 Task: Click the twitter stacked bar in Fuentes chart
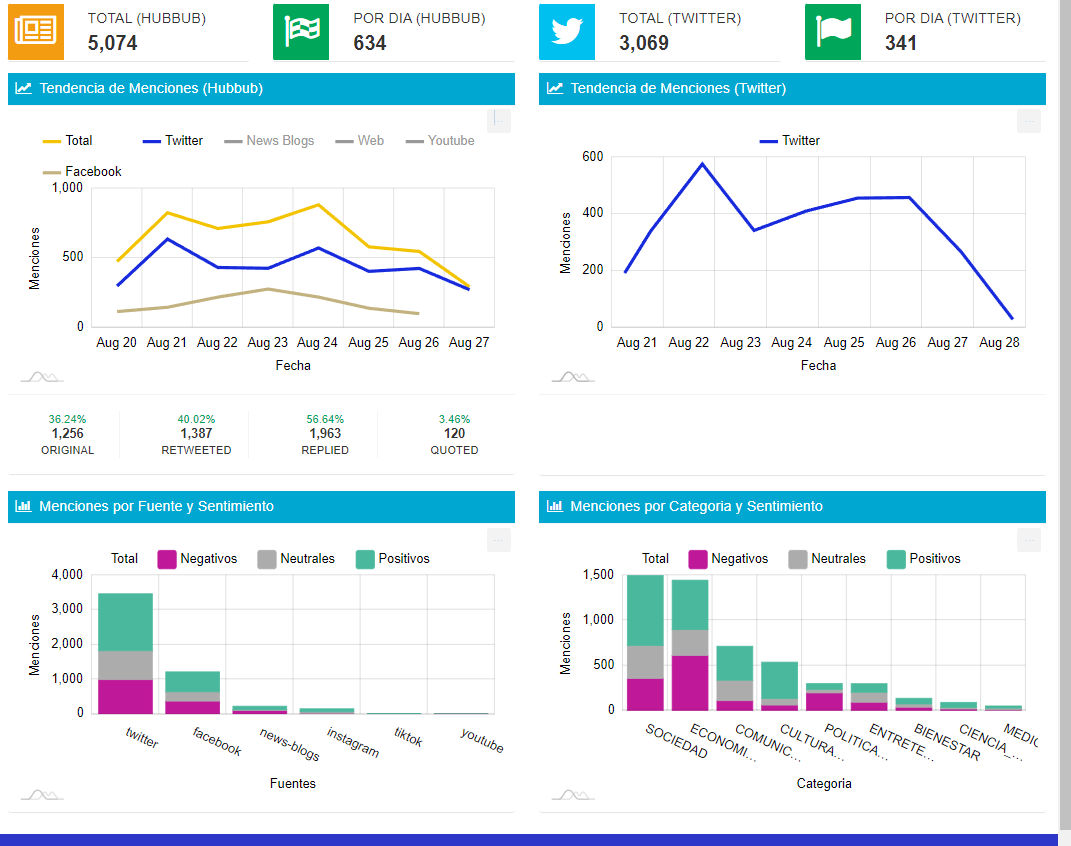[126, 653]
